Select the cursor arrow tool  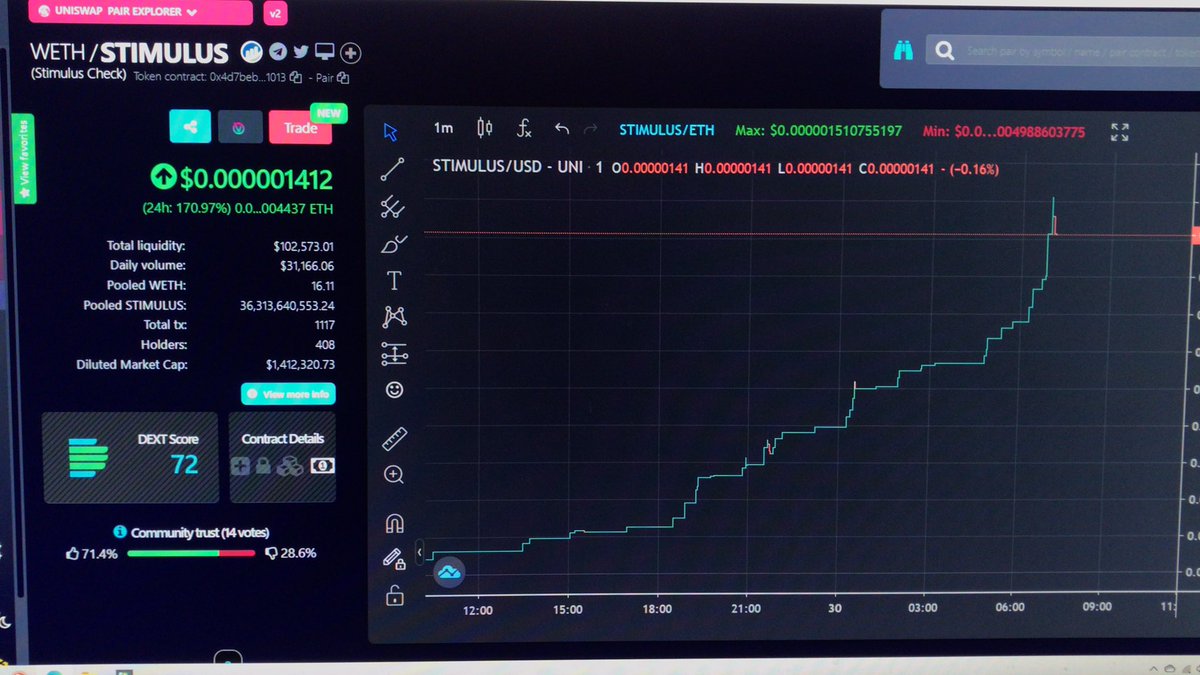coord(392,132)
